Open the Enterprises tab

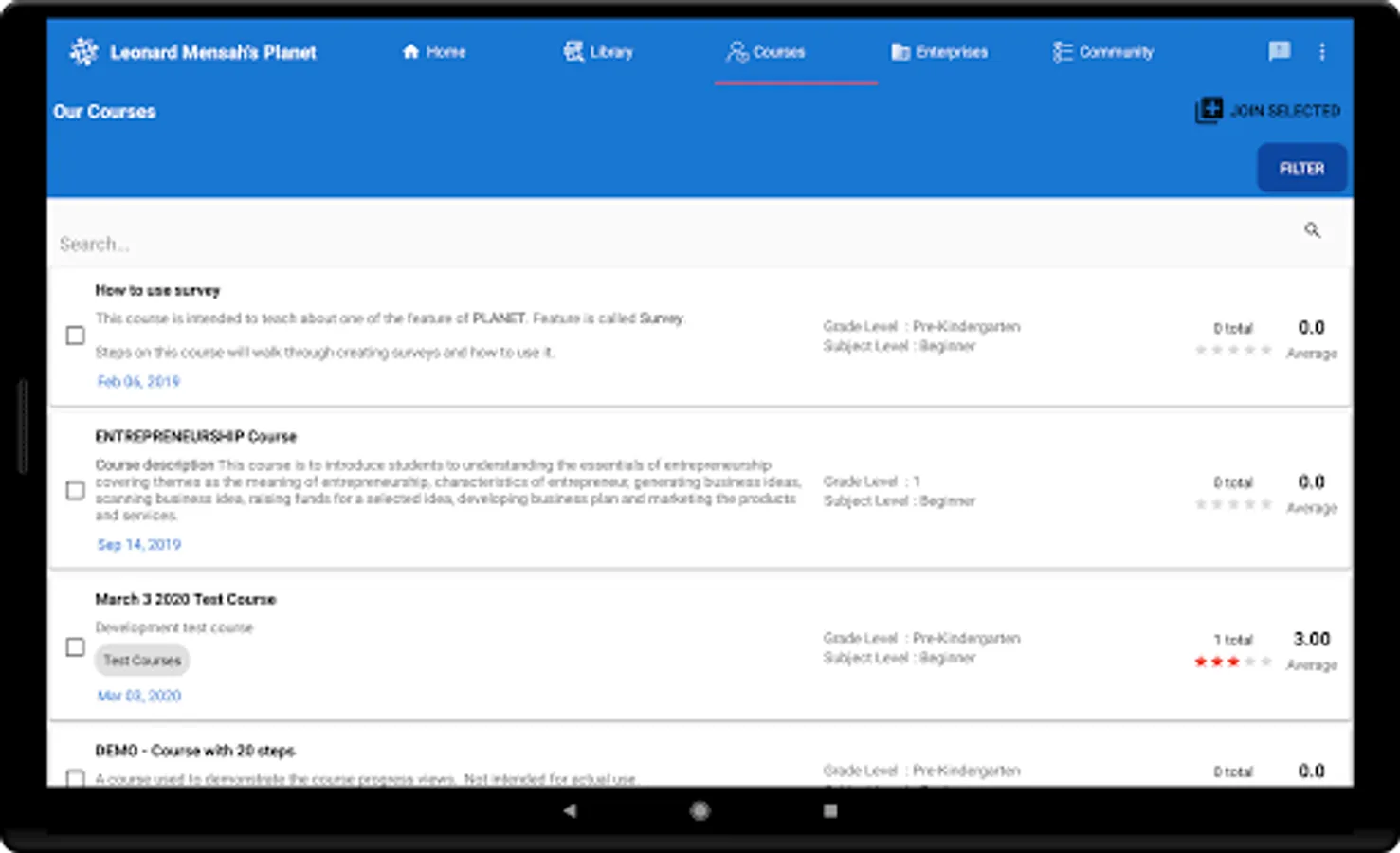tap(939, 52)
